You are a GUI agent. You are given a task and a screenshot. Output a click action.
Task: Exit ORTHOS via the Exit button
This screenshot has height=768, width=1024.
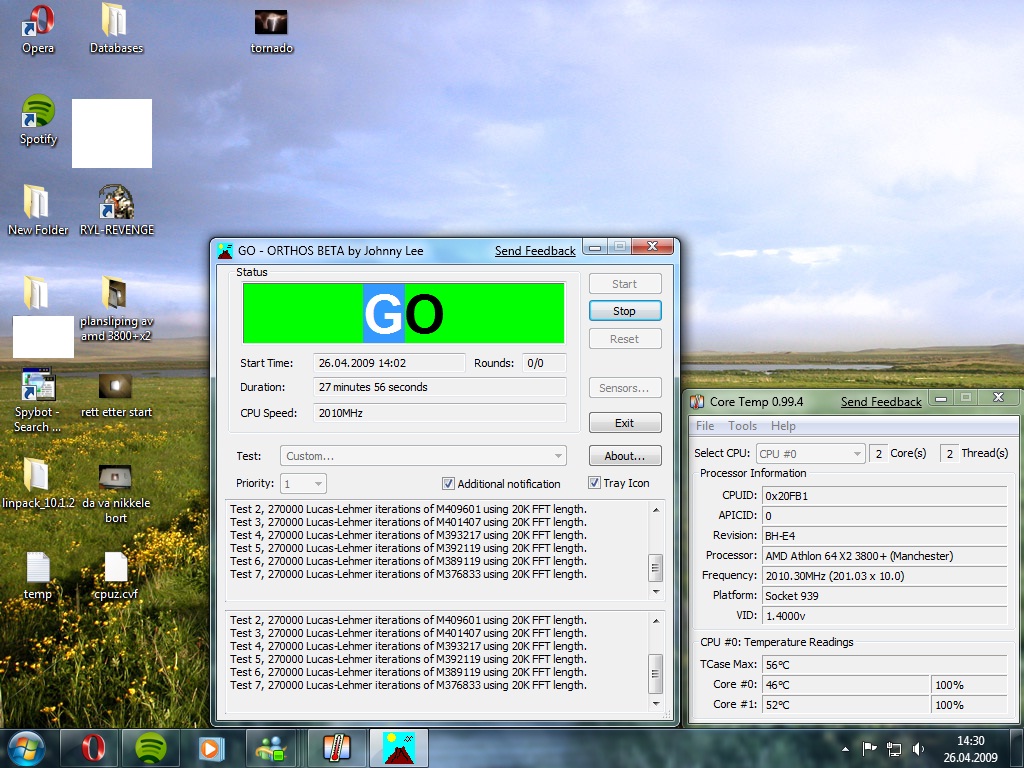[x=625, y=423]
